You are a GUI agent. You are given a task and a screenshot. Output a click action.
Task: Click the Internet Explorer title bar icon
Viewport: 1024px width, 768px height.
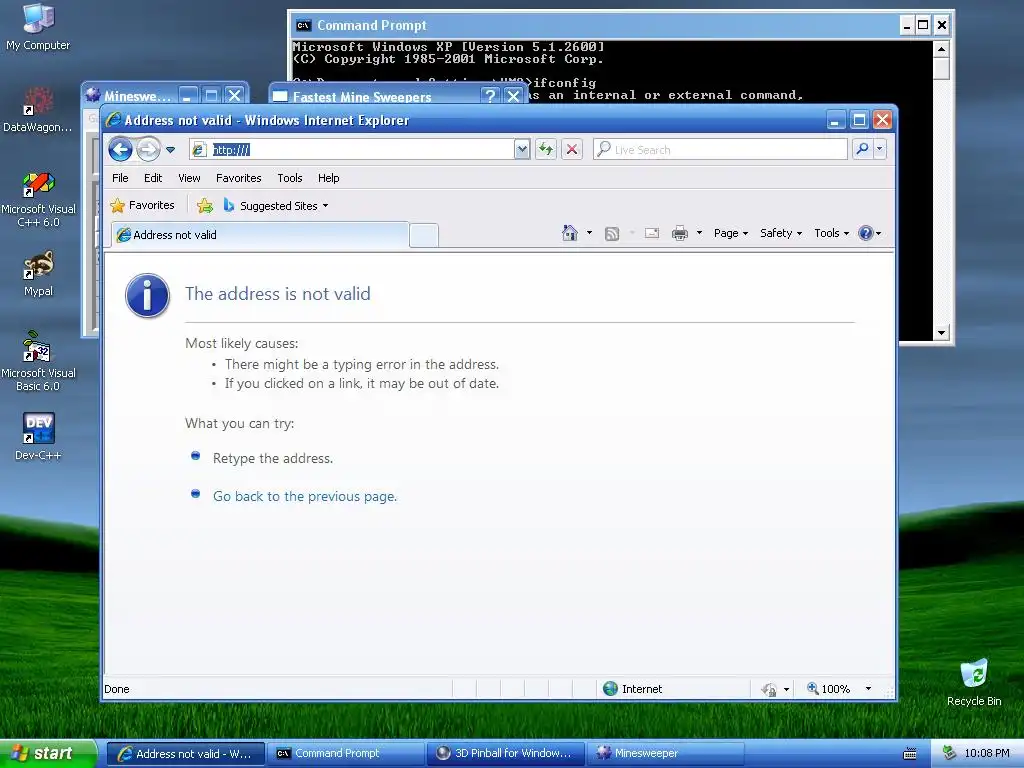[x=114, y=120]
